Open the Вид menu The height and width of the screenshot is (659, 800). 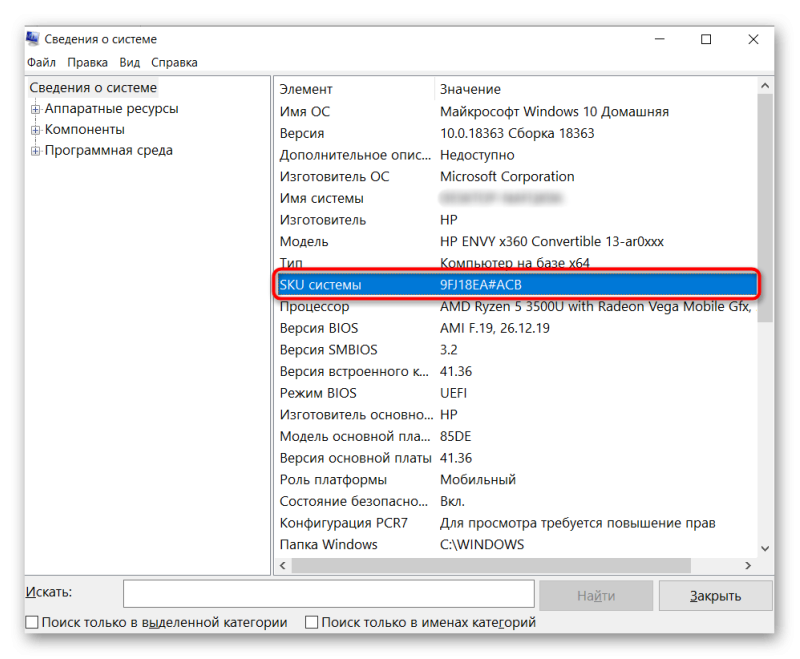(x=130, y=62)
